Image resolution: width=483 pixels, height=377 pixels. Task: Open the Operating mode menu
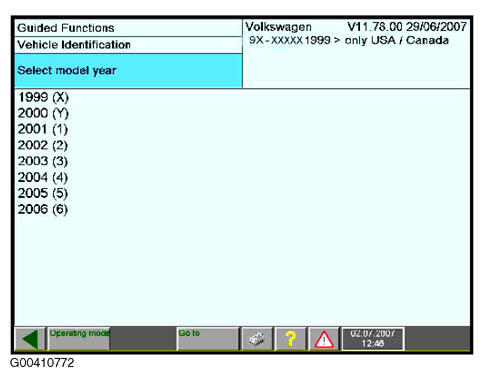pos(79,339)
